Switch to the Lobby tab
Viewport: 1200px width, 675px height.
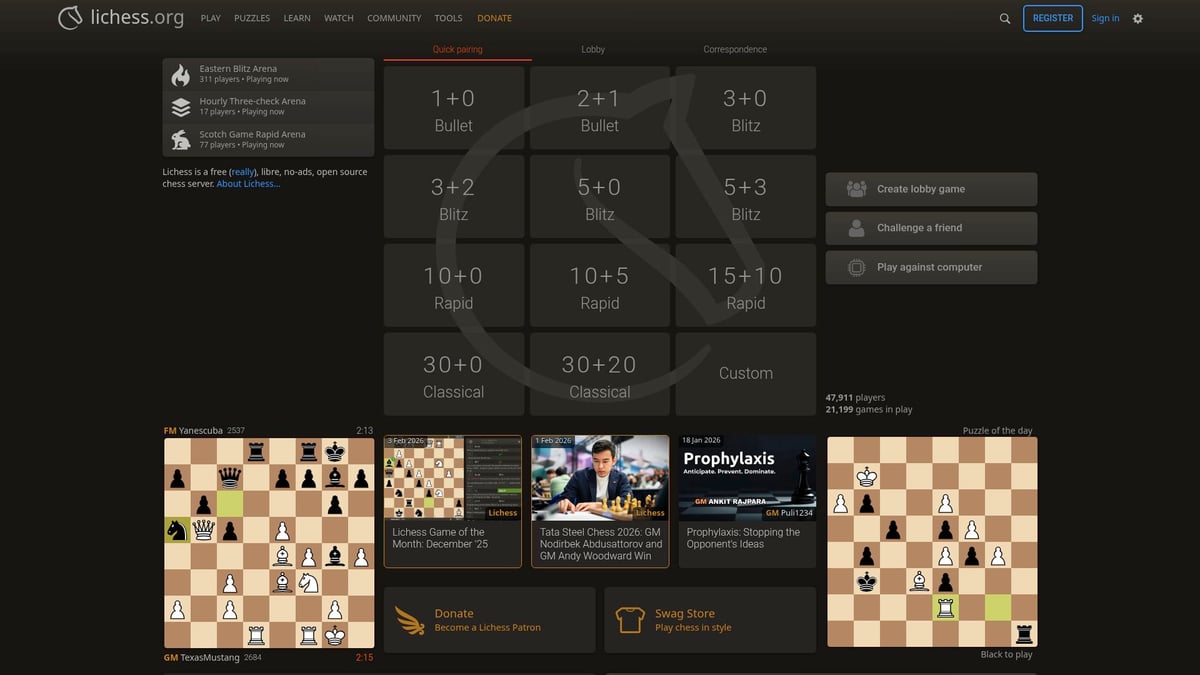(592, 48)
